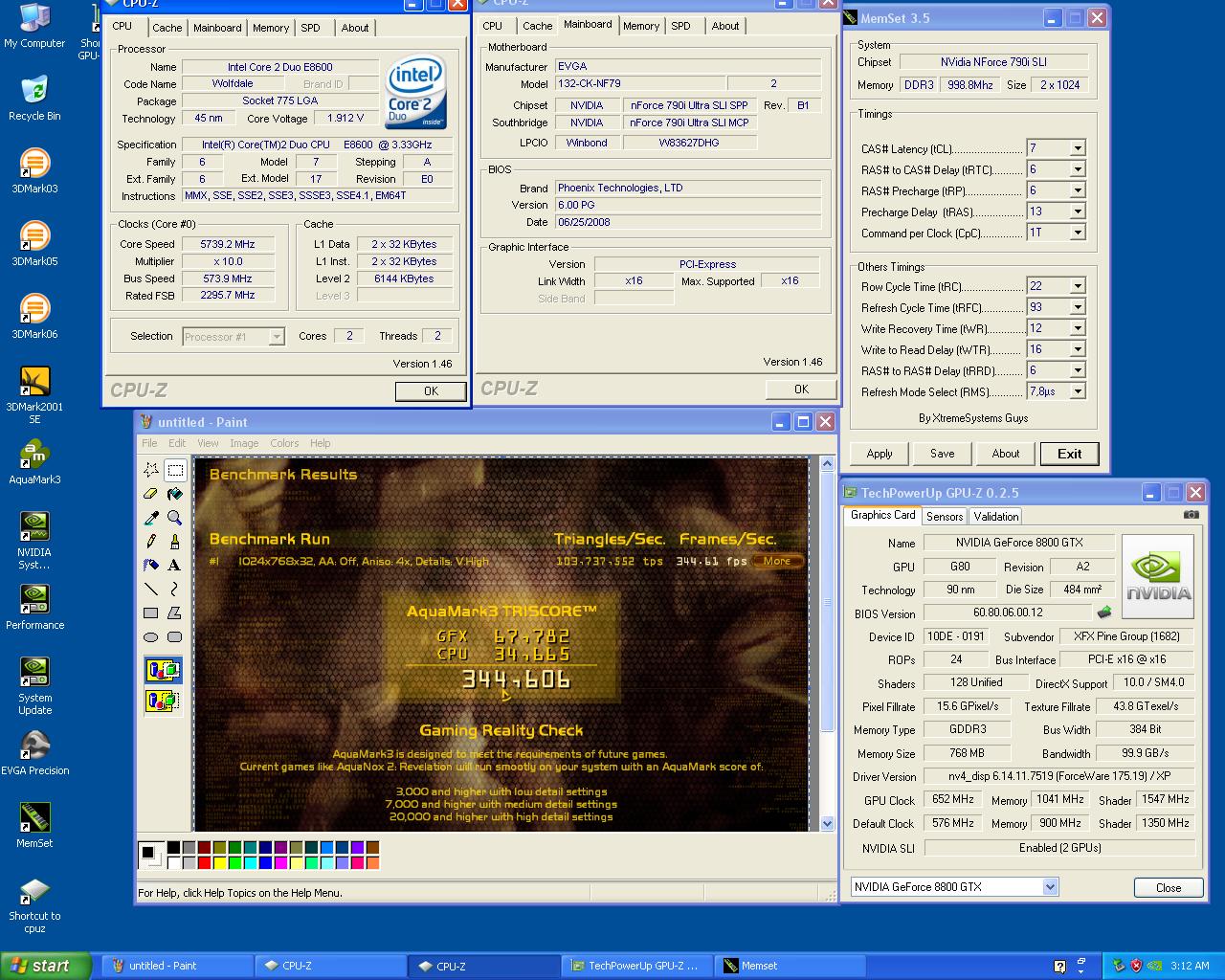This screenshot has height=980, width=1225.
Task: Select the Rectangle shape tool
Action: pyautogui.click(x=151, y=612)
